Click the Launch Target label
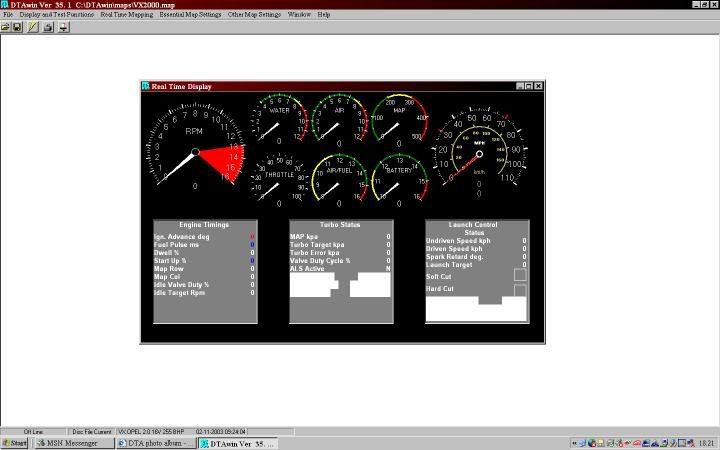Screen dimensions: 720x450 [x=449, y=265]
